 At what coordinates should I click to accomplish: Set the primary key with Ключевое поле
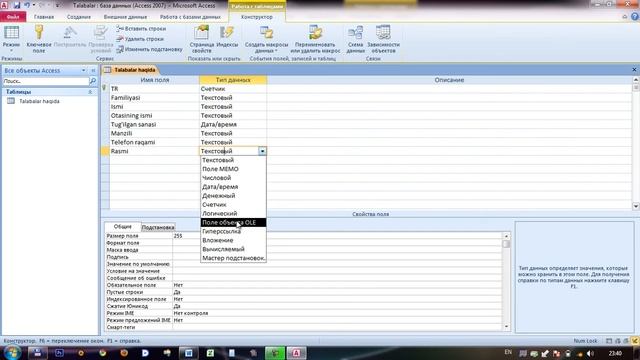coord(39,39)
